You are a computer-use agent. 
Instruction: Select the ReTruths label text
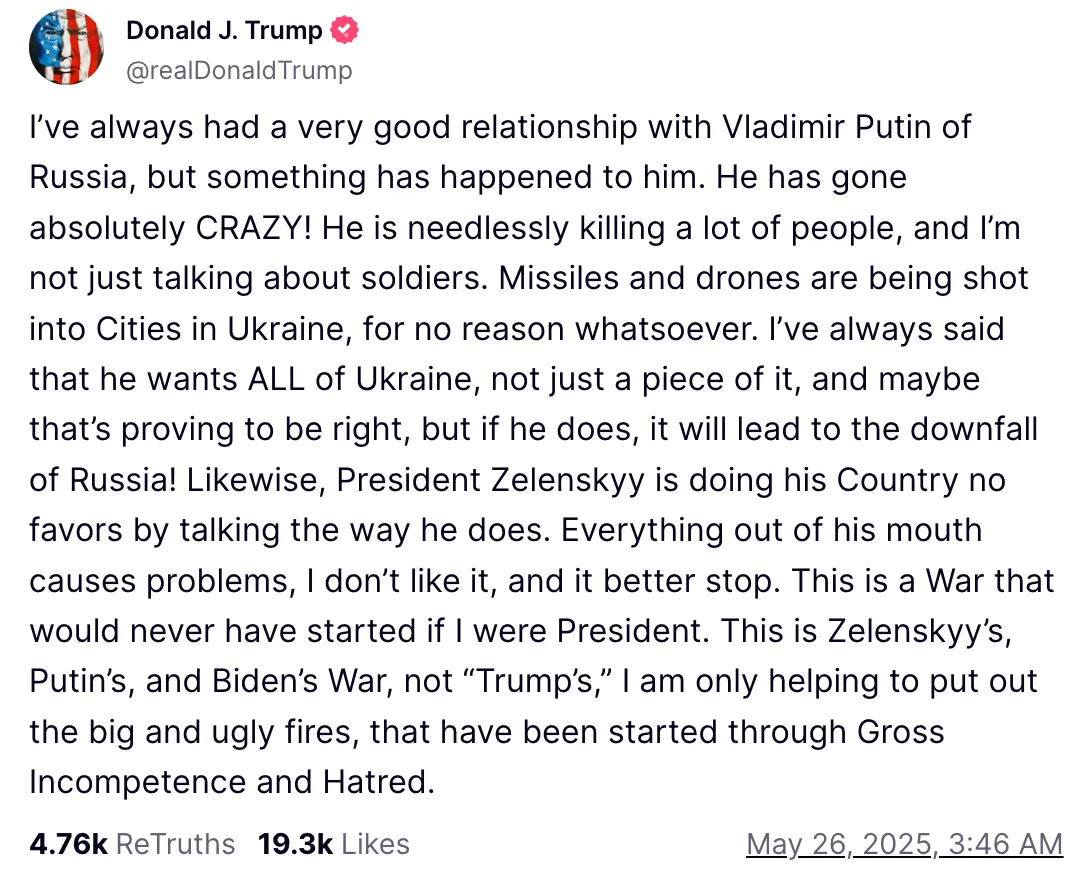[x=176, y=844]
